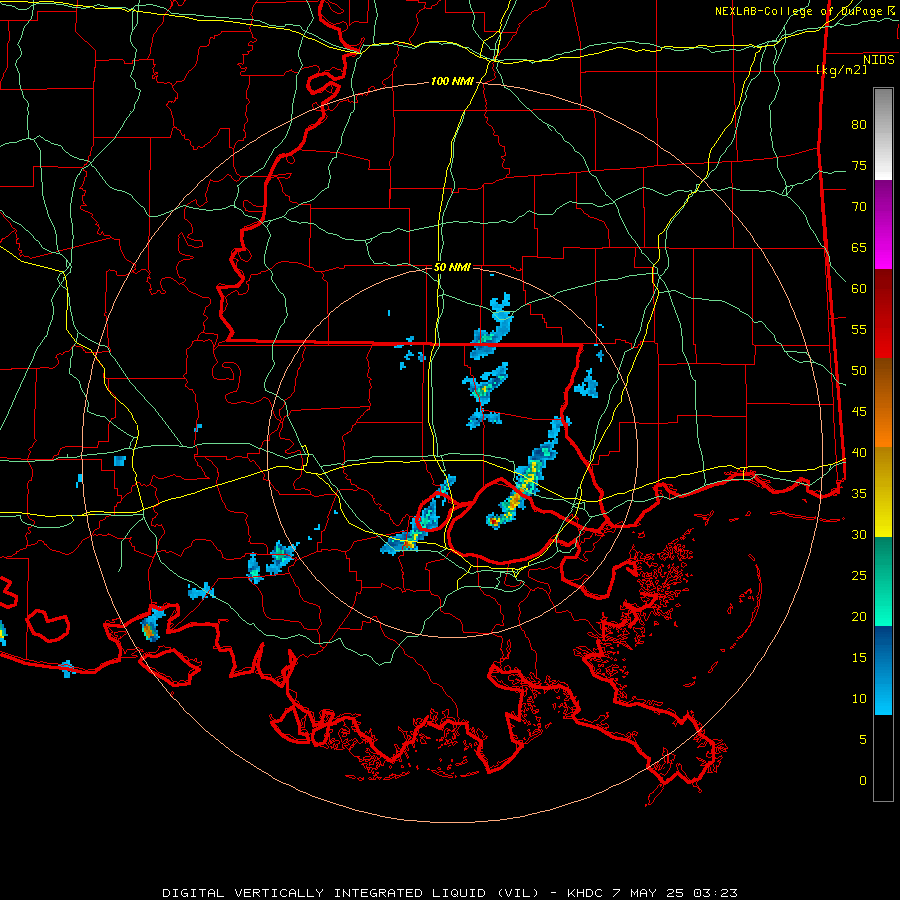
Task: Click the 10 value on the color scale
Action: (x=859, y=699)
